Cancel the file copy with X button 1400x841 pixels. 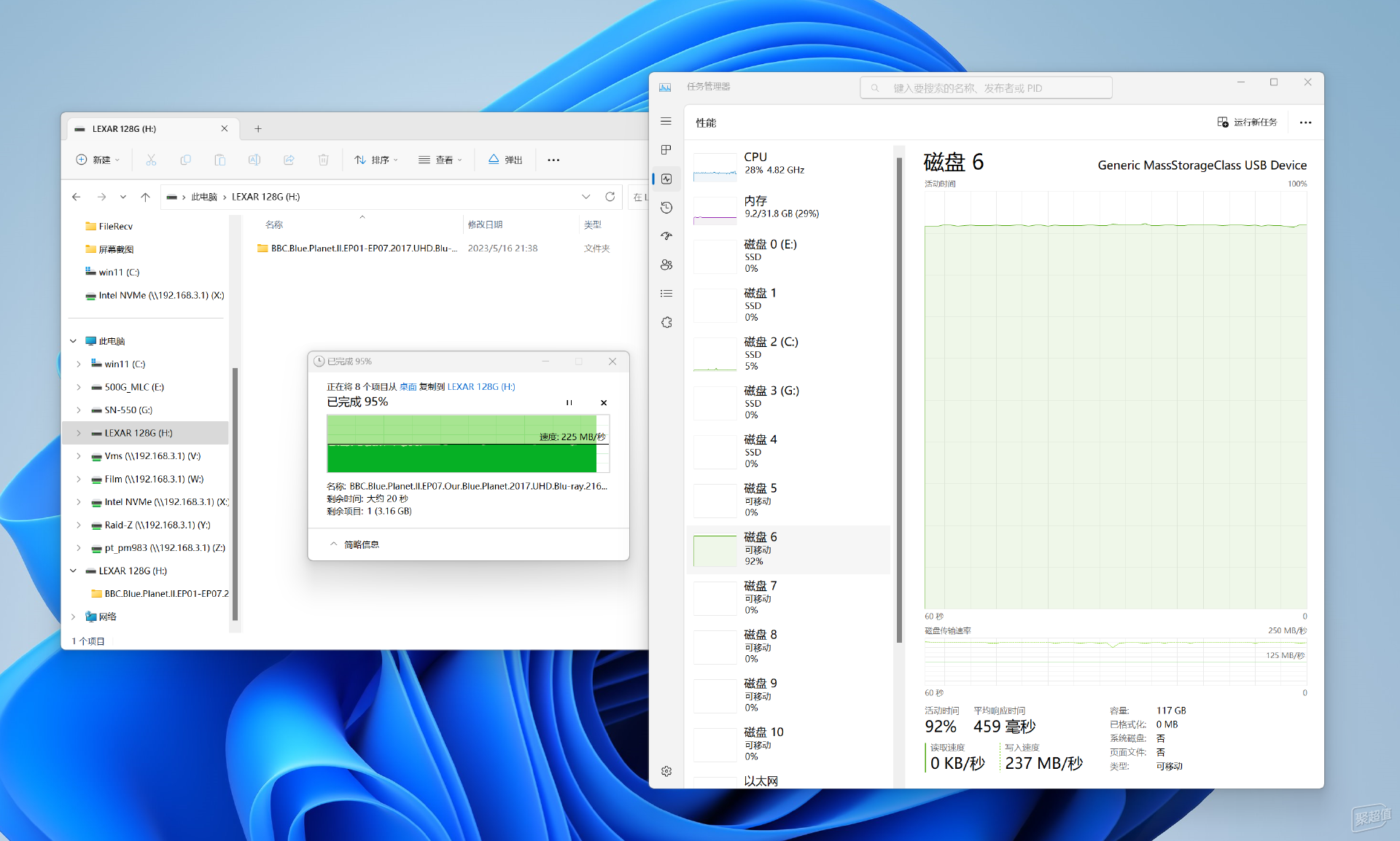604,402
